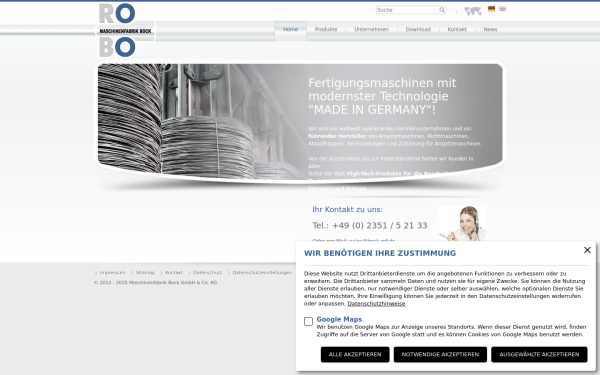Click the Alle Akzeptieren button

355,355
